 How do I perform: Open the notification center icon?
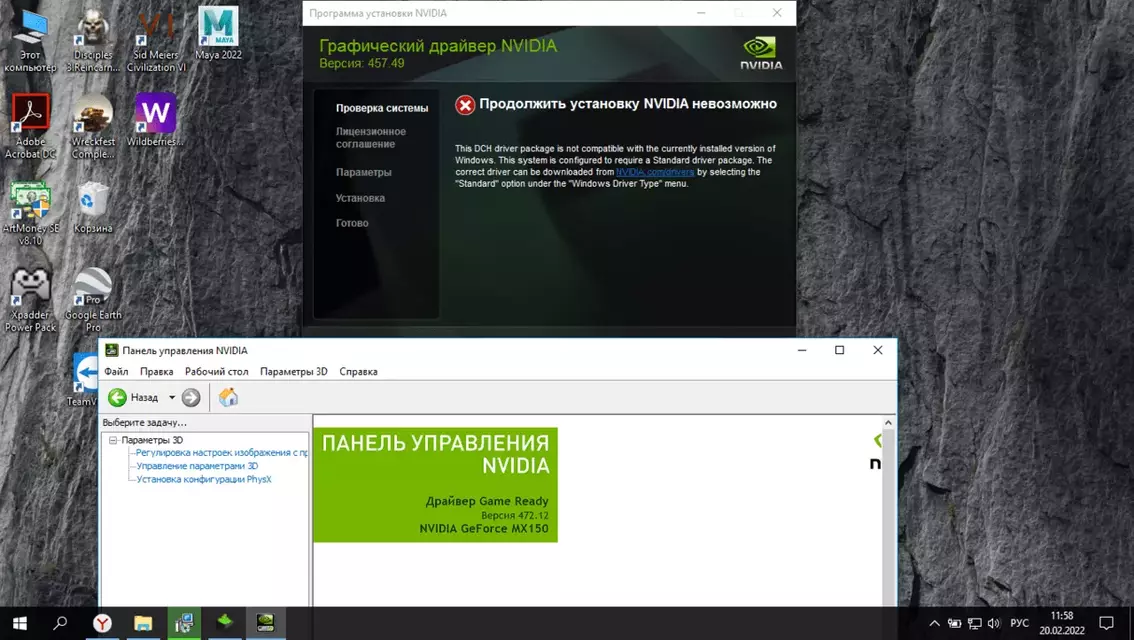(1106, 623)
